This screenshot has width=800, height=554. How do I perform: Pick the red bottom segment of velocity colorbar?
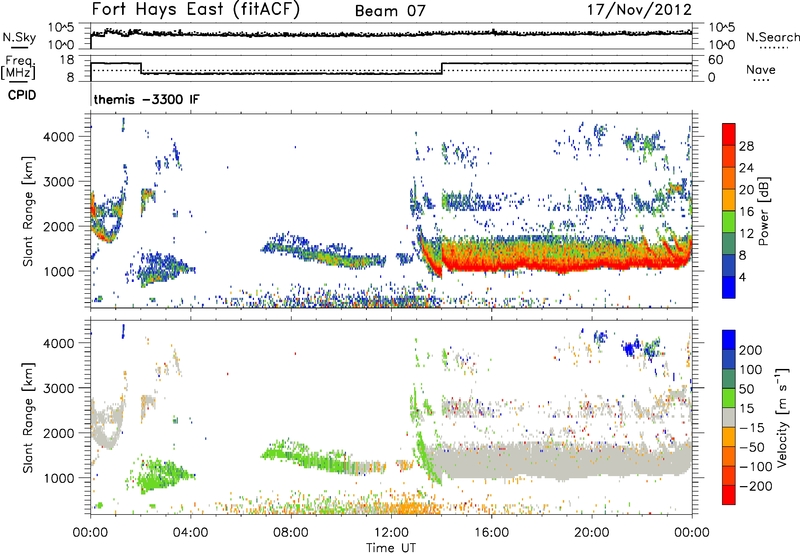click(729, 495)
